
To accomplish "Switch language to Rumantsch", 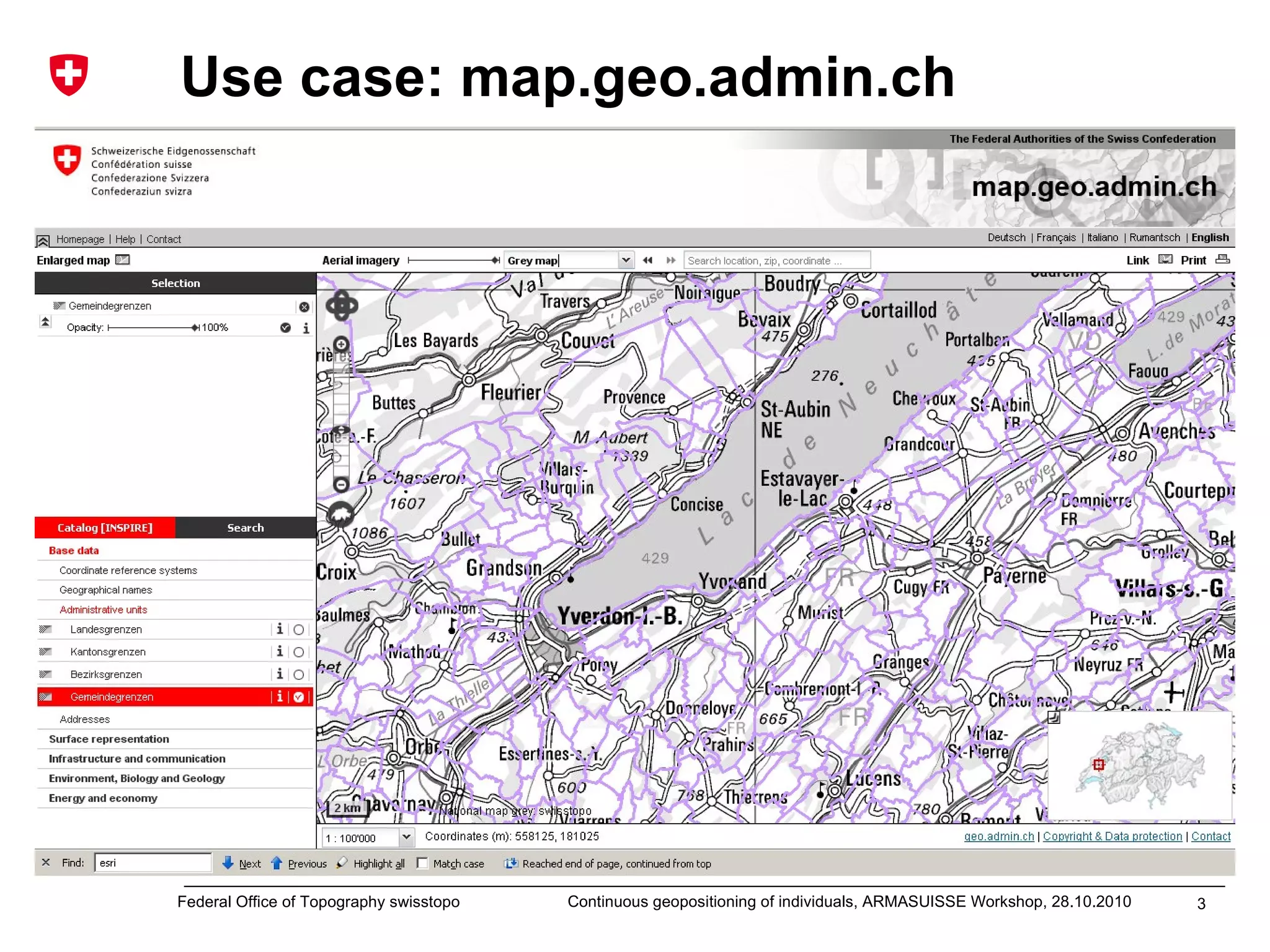I will 1155,237.
